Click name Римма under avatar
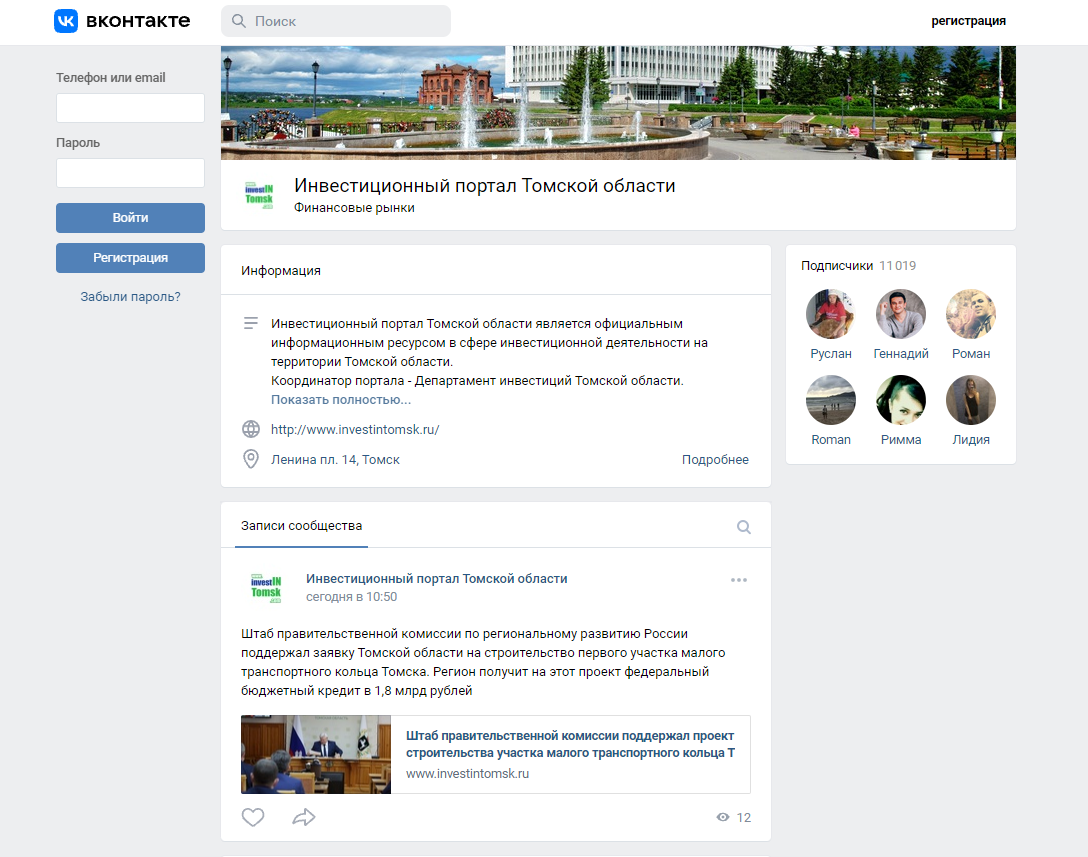 pos(901,440)
